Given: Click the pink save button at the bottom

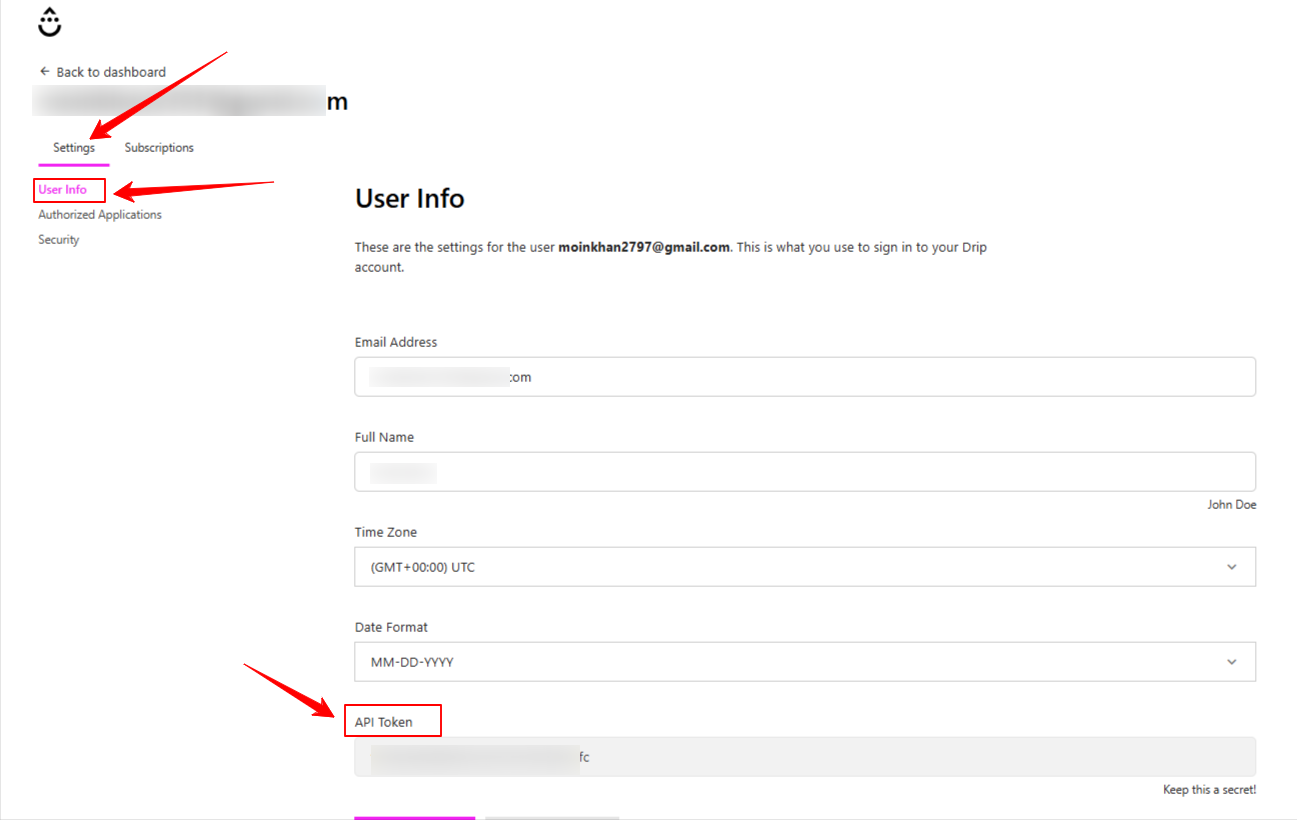Looking at the screenshot, I should click(x=414, y=817).
